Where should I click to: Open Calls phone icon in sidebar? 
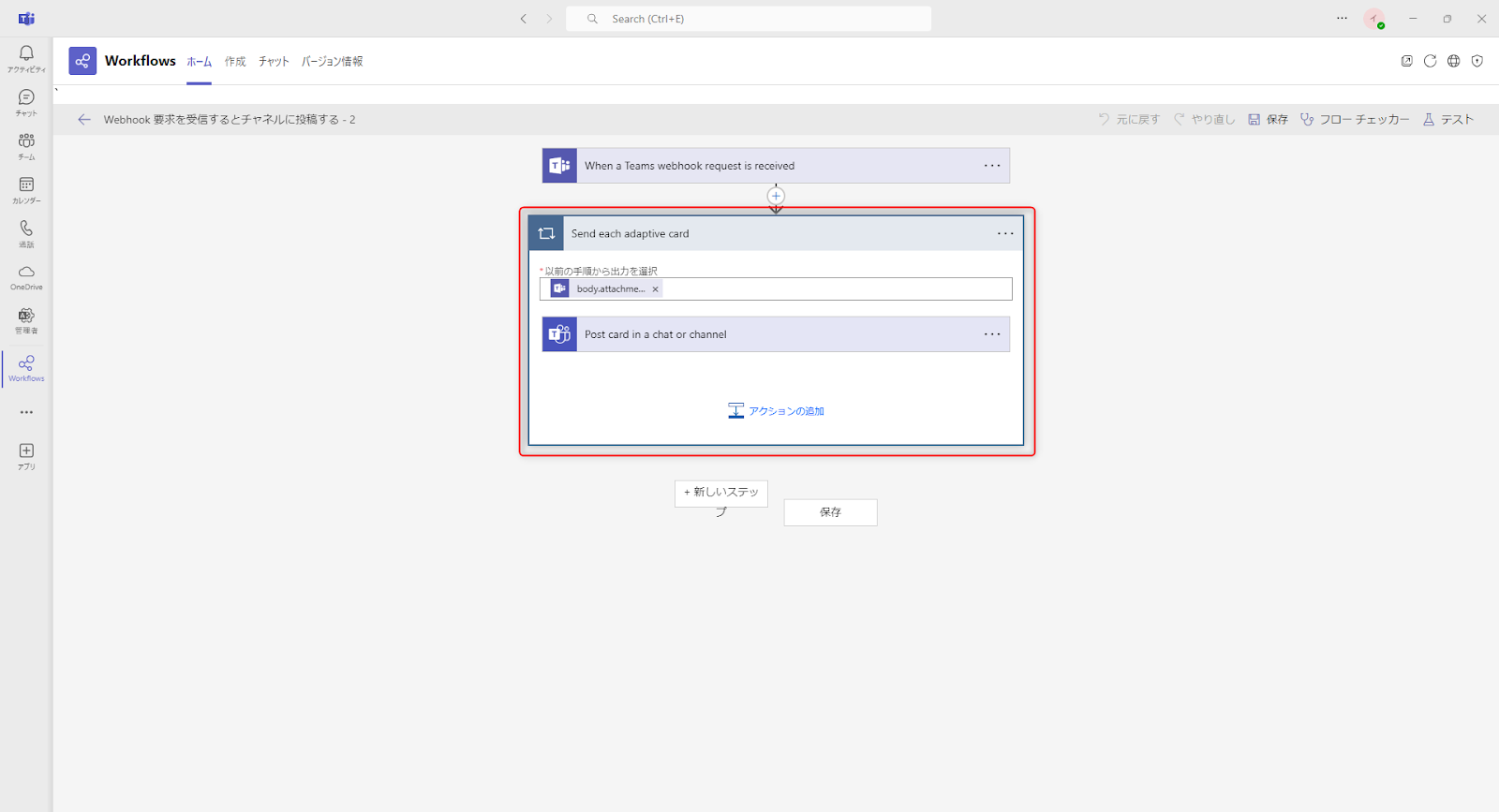26,233
